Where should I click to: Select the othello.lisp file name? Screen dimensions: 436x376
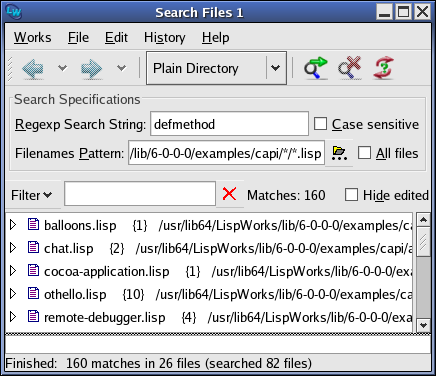point(75,295)
